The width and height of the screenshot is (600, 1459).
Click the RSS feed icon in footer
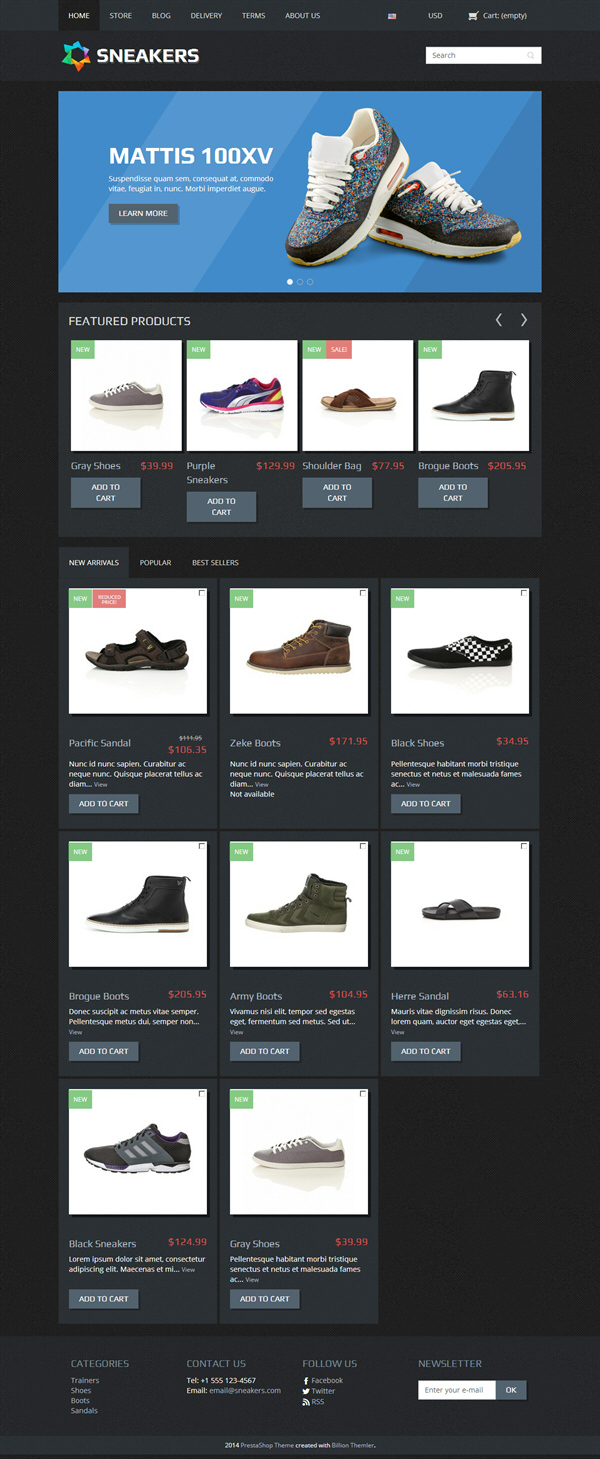[x=306, y=1402]
